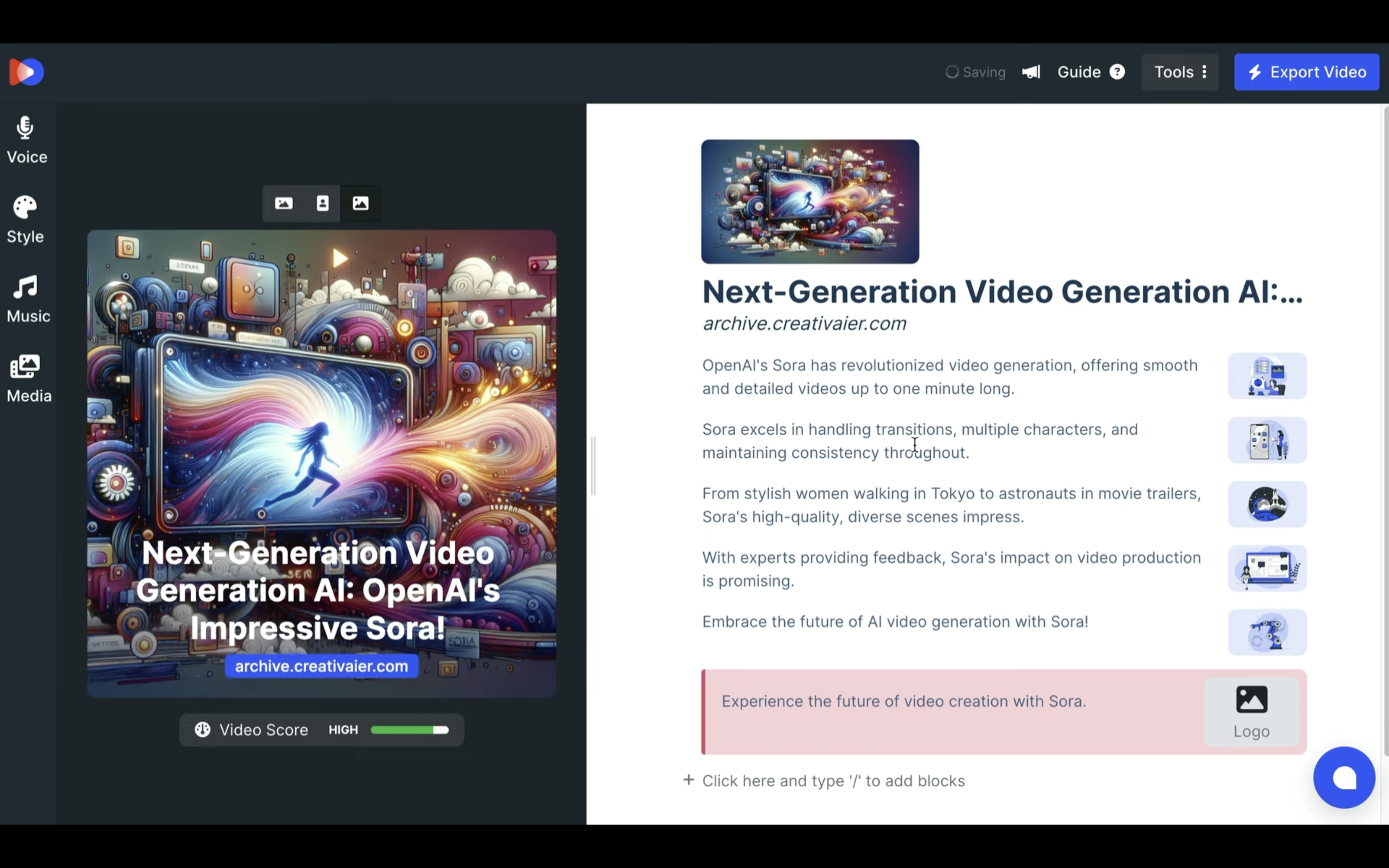Click the text 'Sora excels in handling transitions'
This screenshot has width=1389, height=868.
[827, 429]
